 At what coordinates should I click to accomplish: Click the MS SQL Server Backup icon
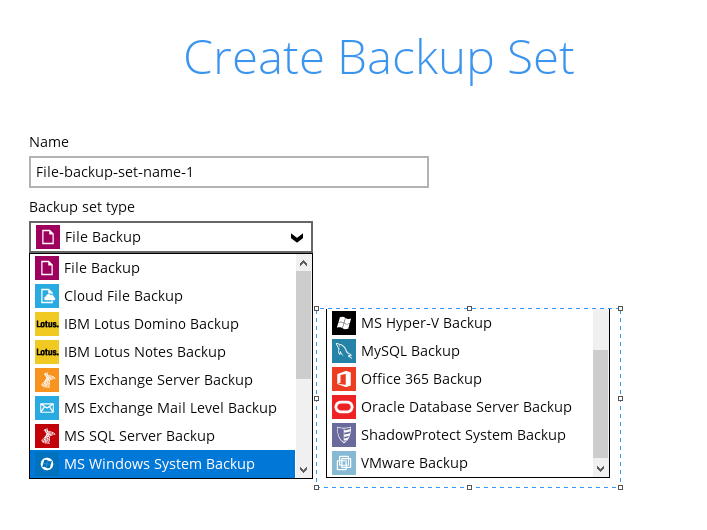(x=47, y=436)
